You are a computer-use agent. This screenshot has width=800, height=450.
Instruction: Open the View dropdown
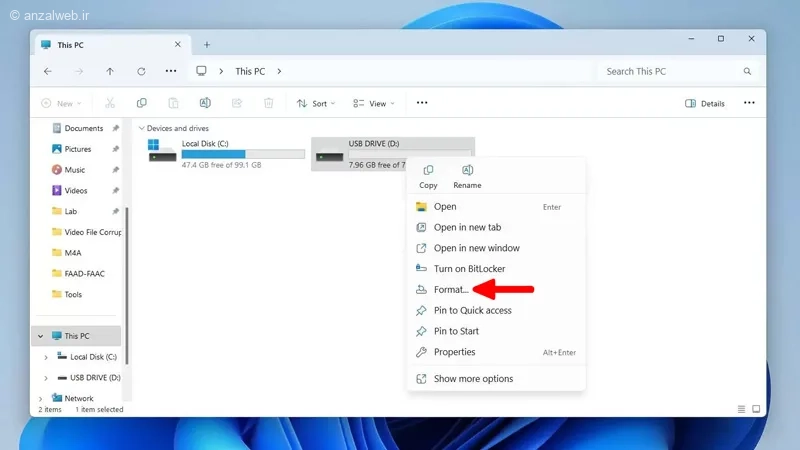[374, 104]
